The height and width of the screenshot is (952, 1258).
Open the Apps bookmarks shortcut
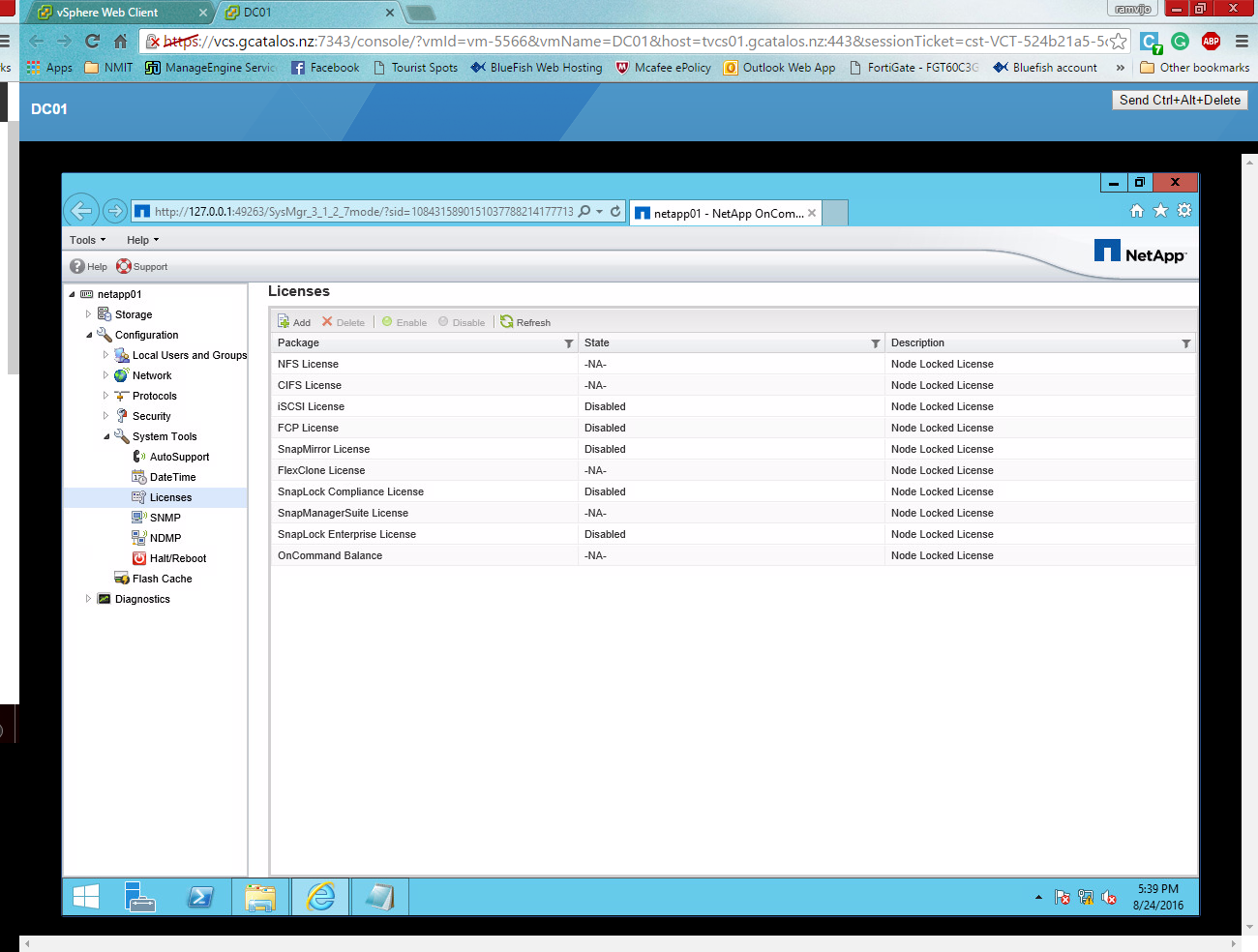[49, 68]
